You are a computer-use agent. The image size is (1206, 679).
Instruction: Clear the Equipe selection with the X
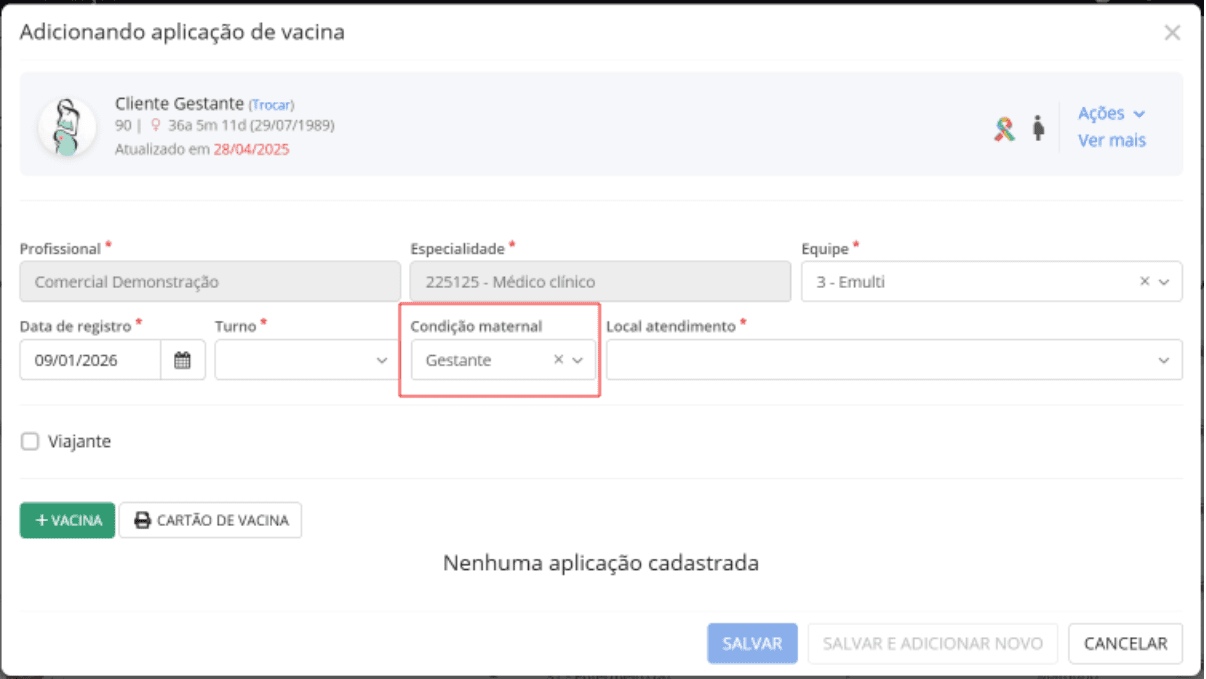1145,282
